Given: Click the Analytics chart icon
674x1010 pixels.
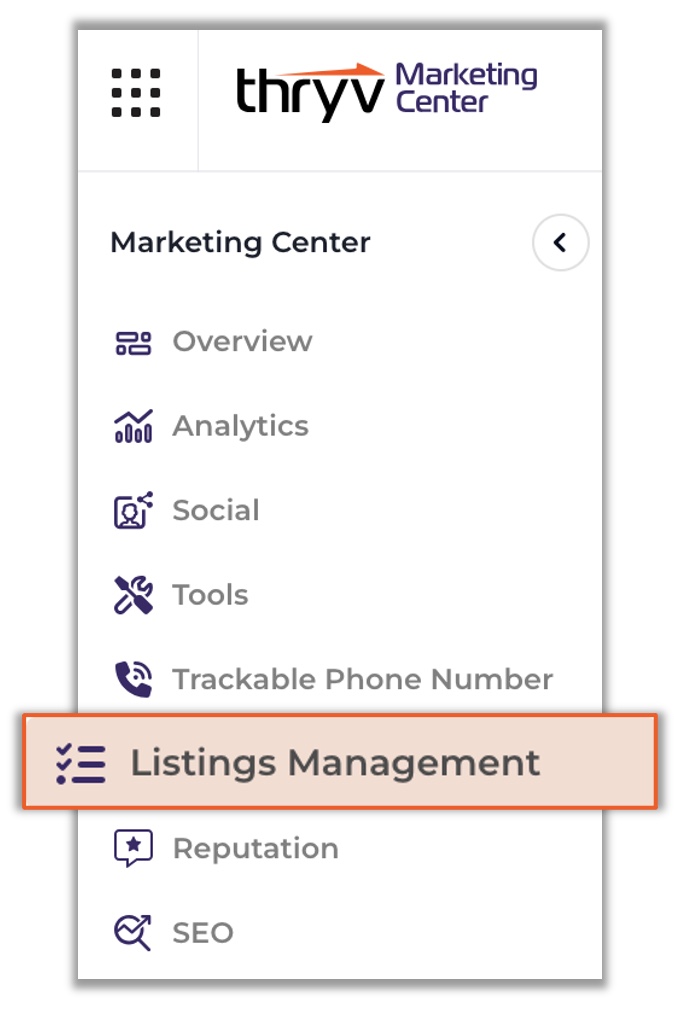Looking at the screenshot, I should (x=133, y=427).
